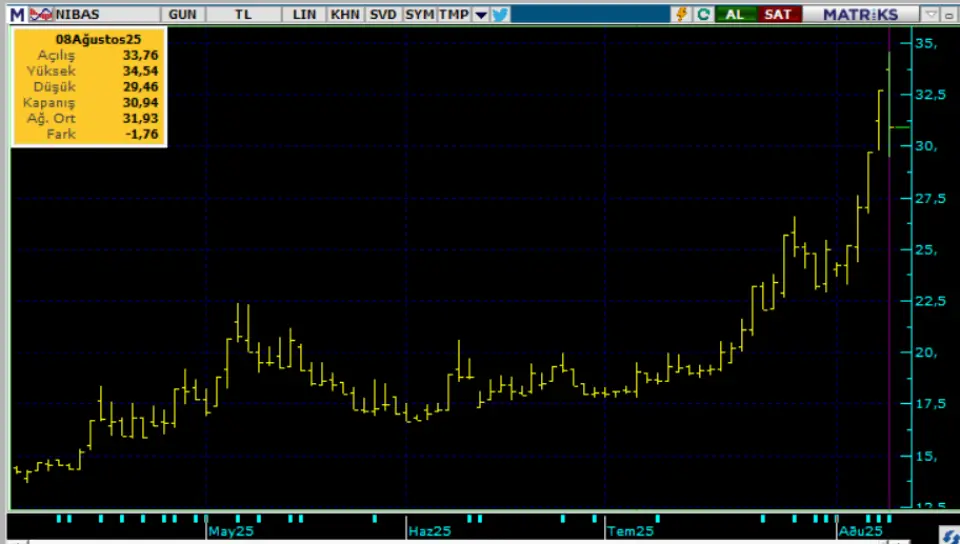
Task: Select the Açılış value 33,76
Action: [141, 55]
